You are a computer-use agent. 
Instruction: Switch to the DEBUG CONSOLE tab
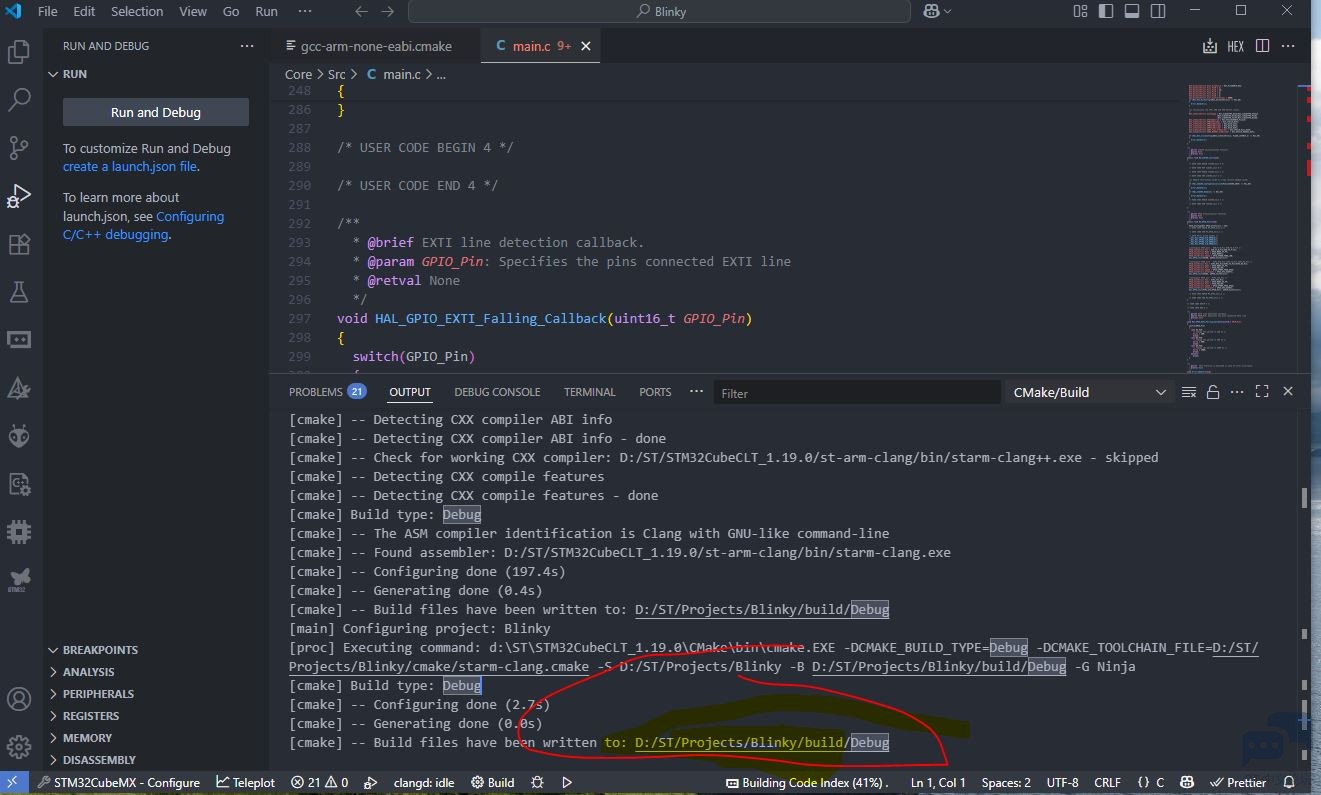click(497, 392)
